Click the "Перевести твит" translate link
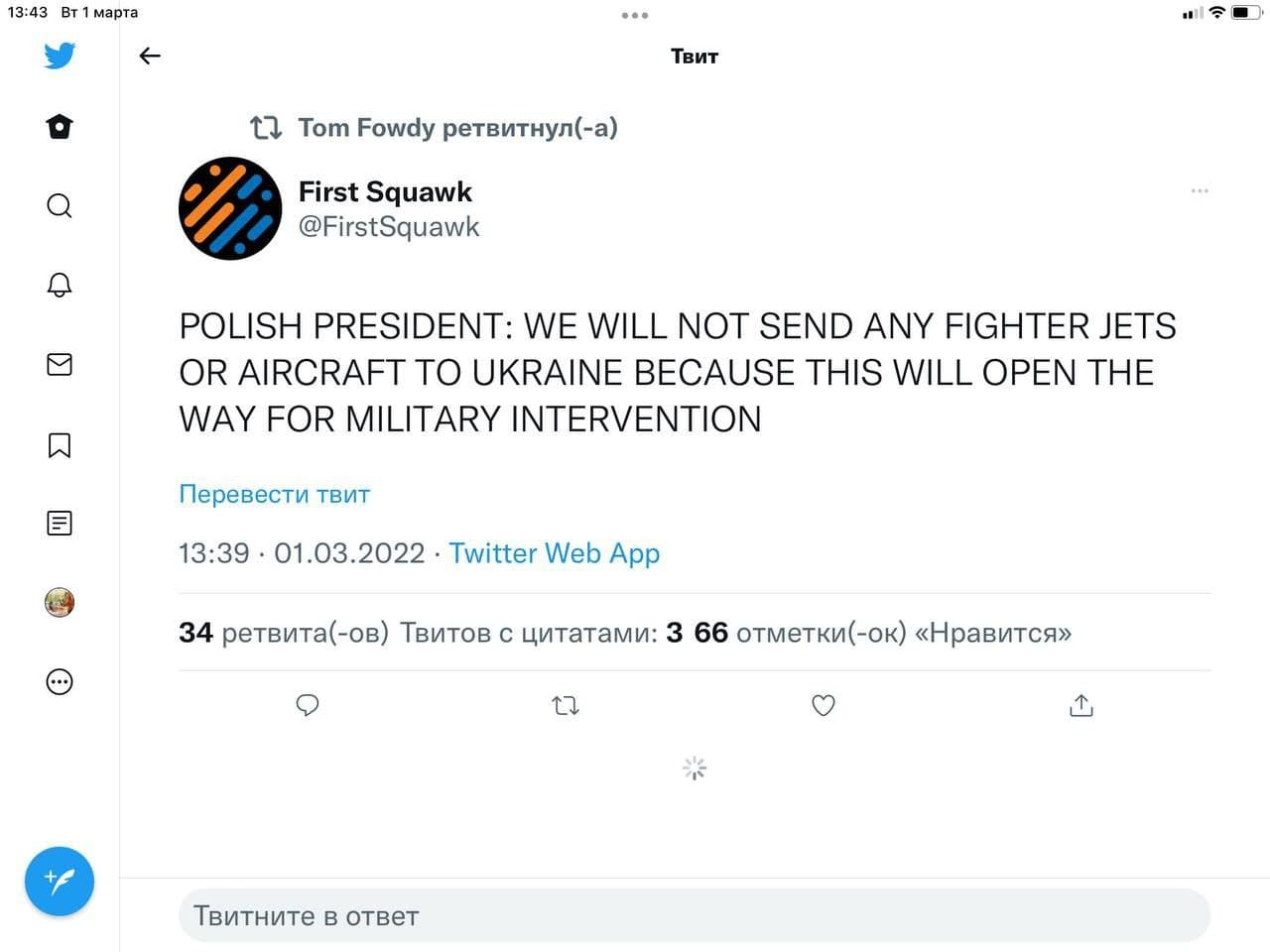 (x=274, y=494)
